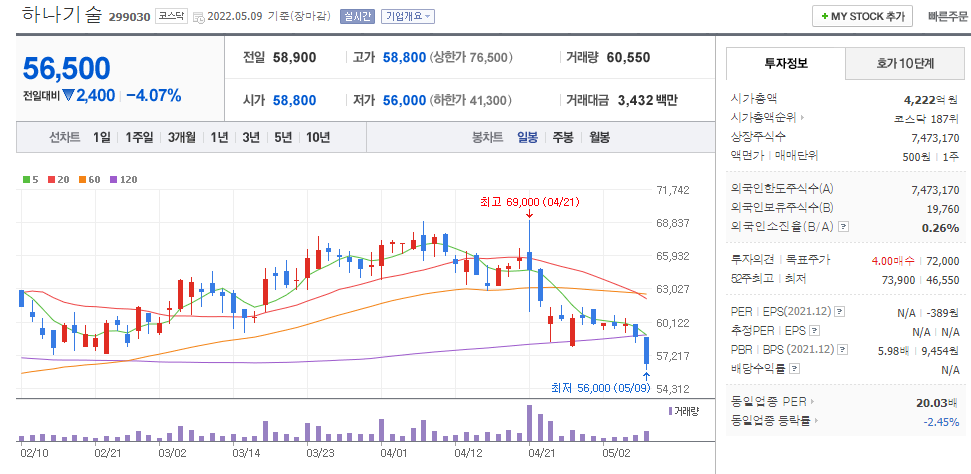Open help icon next to 추정PER | EPS

(815, 330)
